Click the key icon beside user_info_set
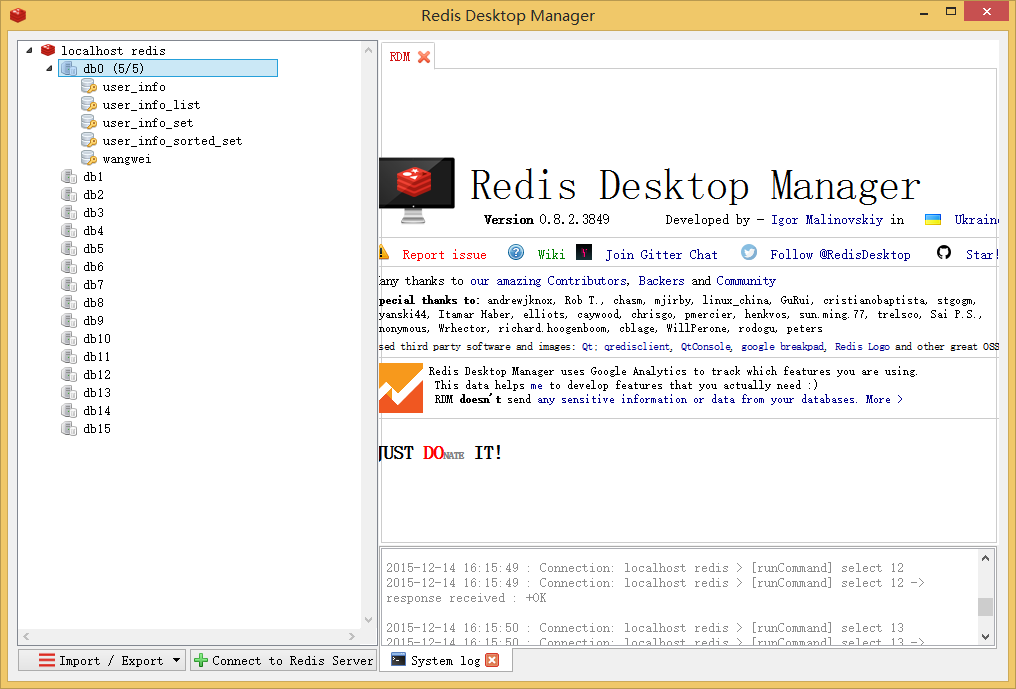 (x=89, y=122)
